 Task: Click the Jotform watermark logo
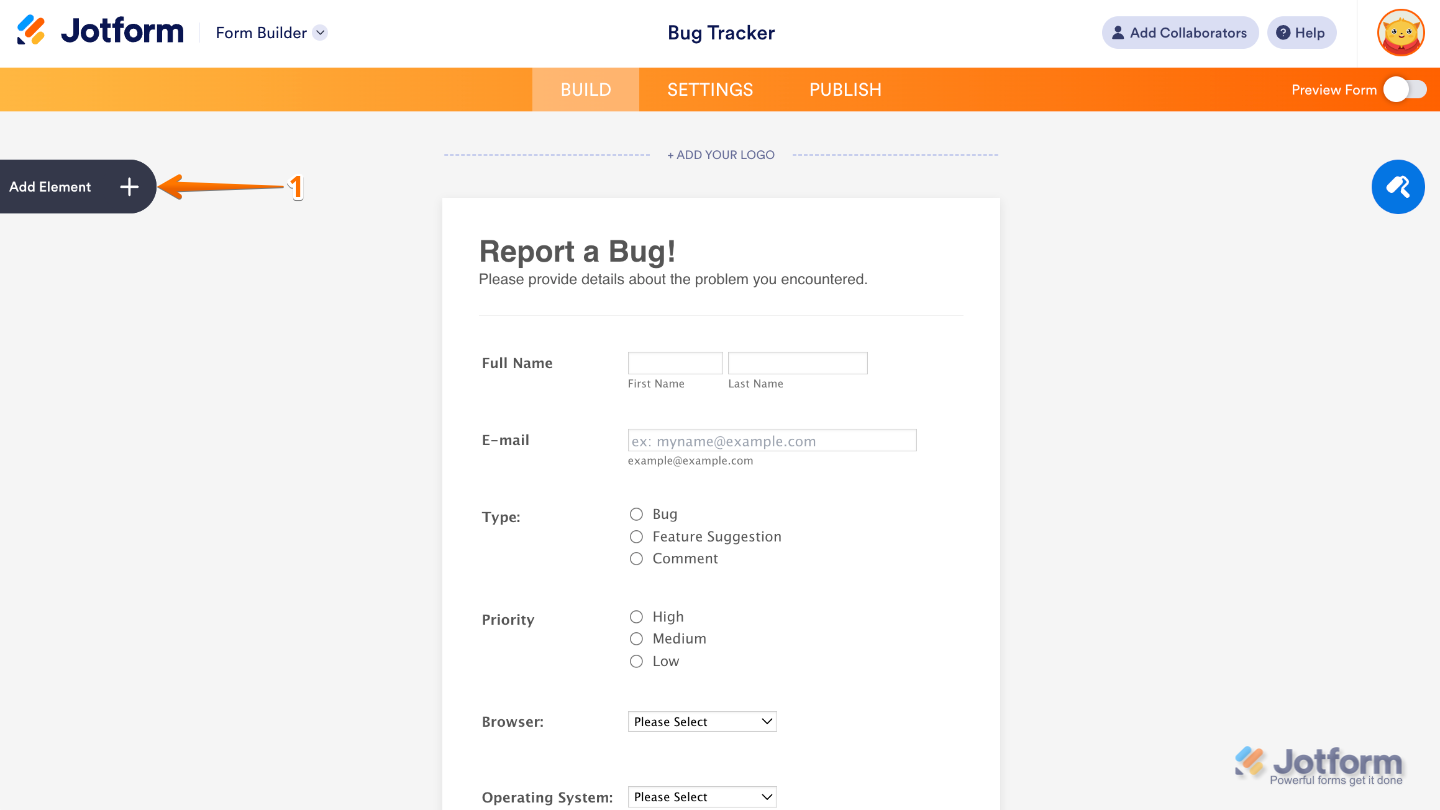[1320, 762]
